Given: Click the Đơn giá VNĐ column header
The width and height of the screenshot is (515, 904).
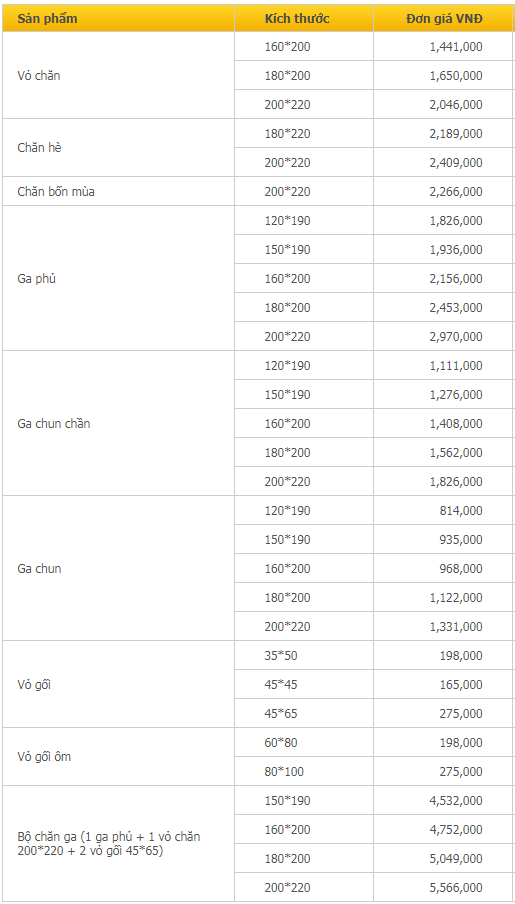Looking at the screenshot, I should coord(443,18).
